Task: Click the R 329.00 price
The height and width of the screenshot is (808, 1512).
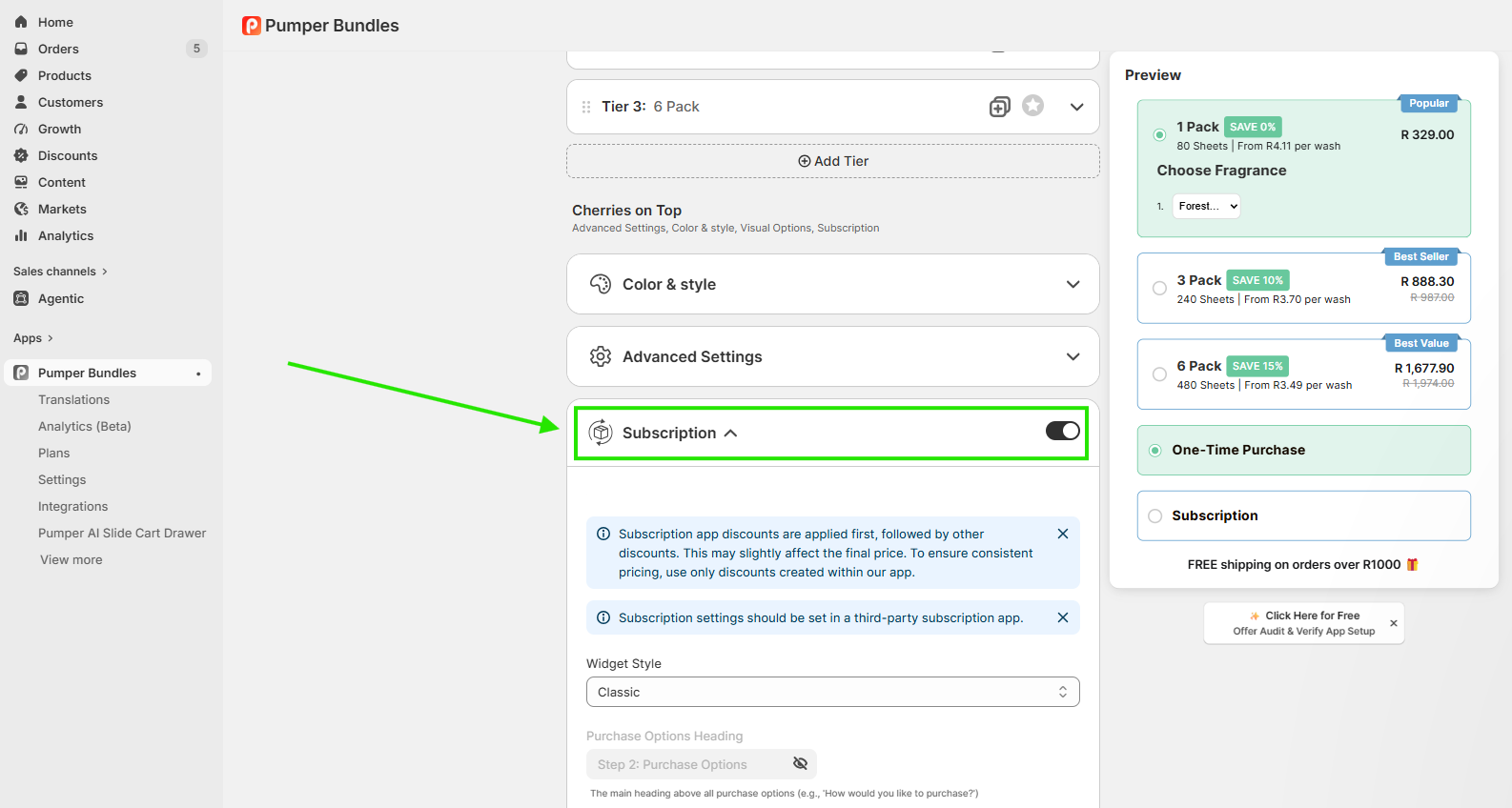Action: pyautogui.click(x=1427, y=134)
